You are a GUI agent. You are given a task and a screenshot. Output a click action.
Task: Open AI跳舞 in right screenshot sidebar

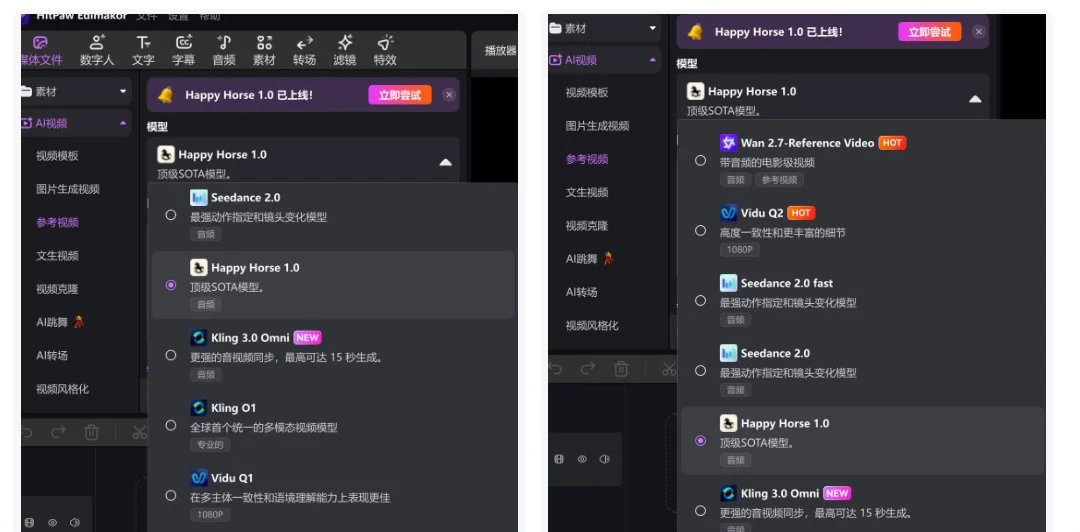(x=590, y=258)
